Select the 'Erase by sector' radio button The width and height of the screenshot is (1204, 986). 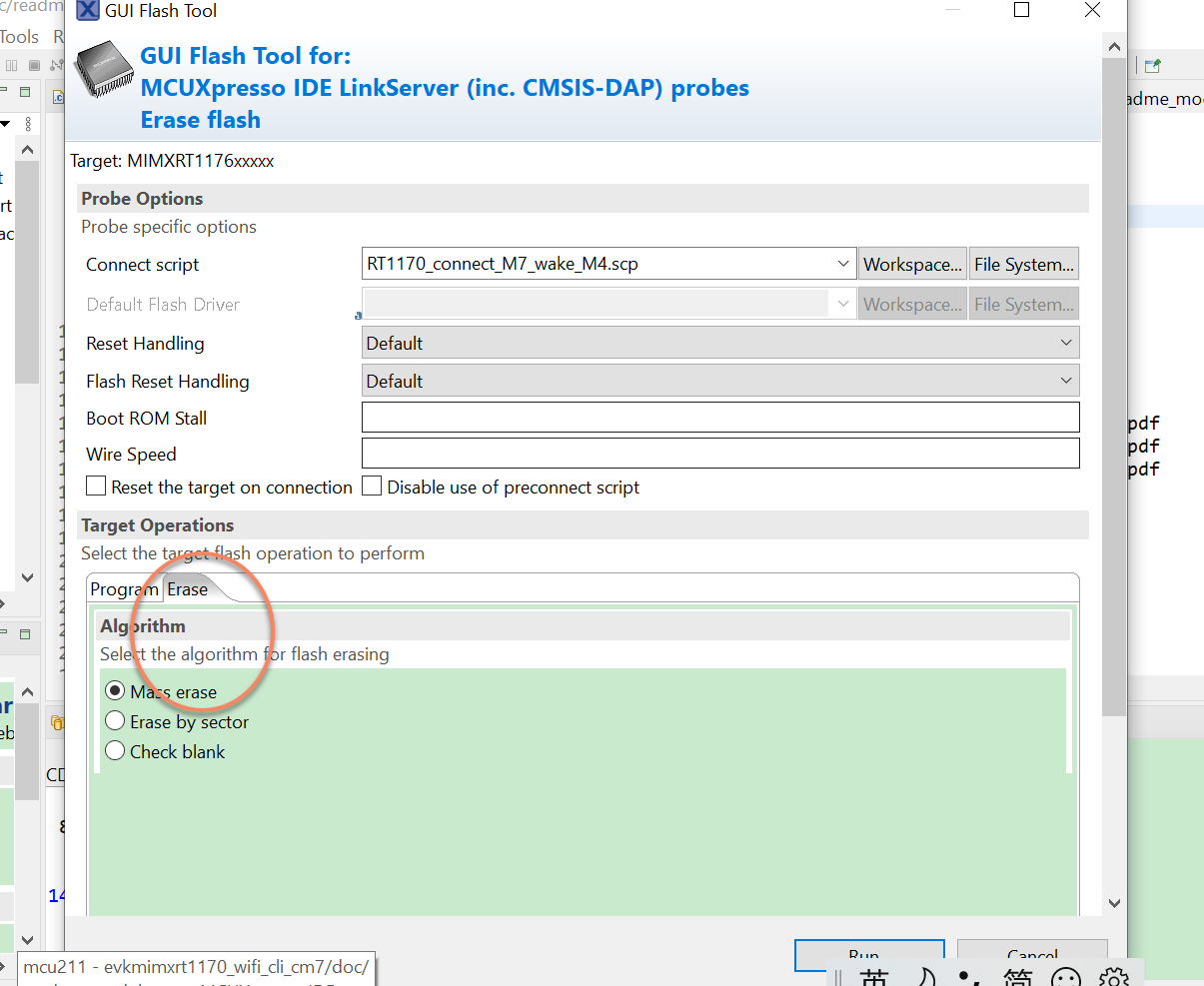coord(115,720)
